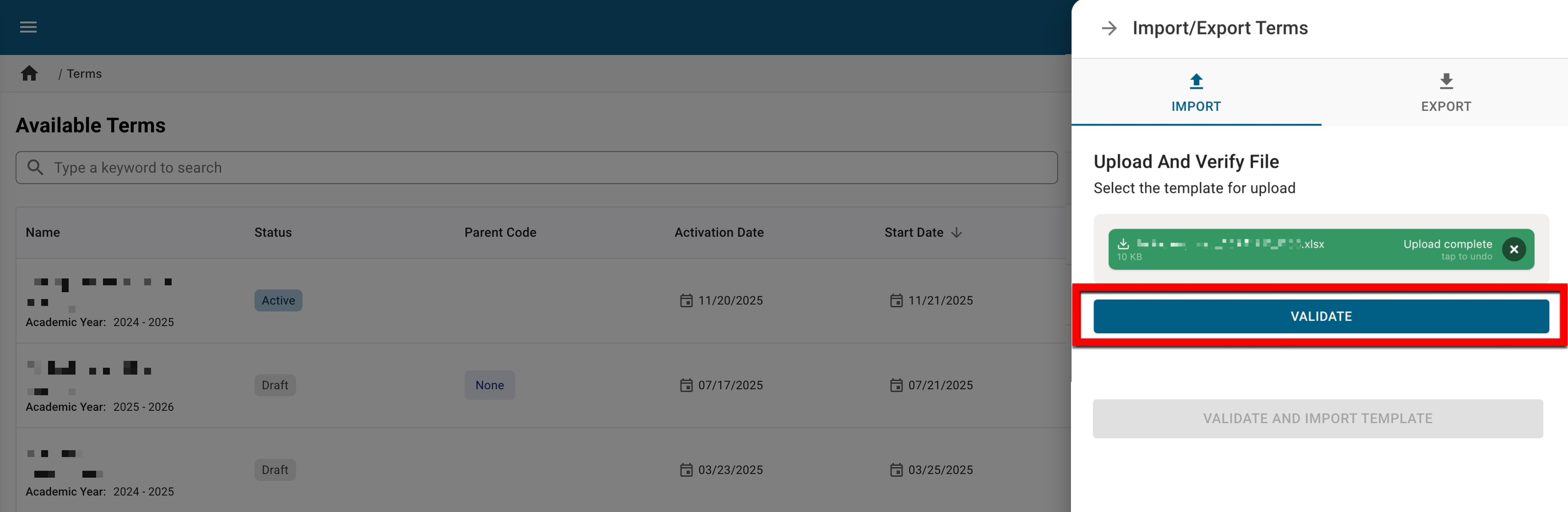This screenshot has height=512, width=1568.
Task: Go to home via breadcrumb icon
Action: [x=29, y=74]
